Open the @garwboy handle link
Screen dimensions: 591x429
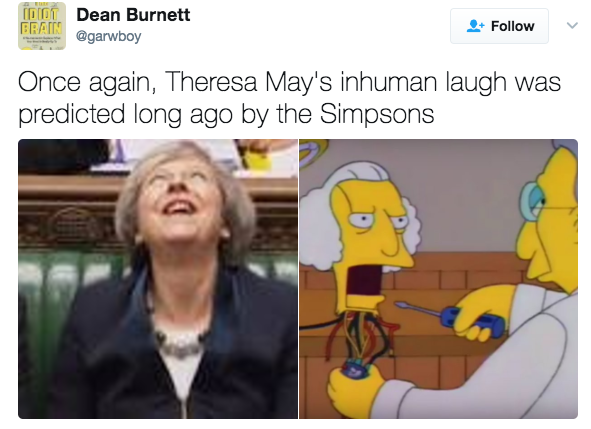[x=109, y=37]
